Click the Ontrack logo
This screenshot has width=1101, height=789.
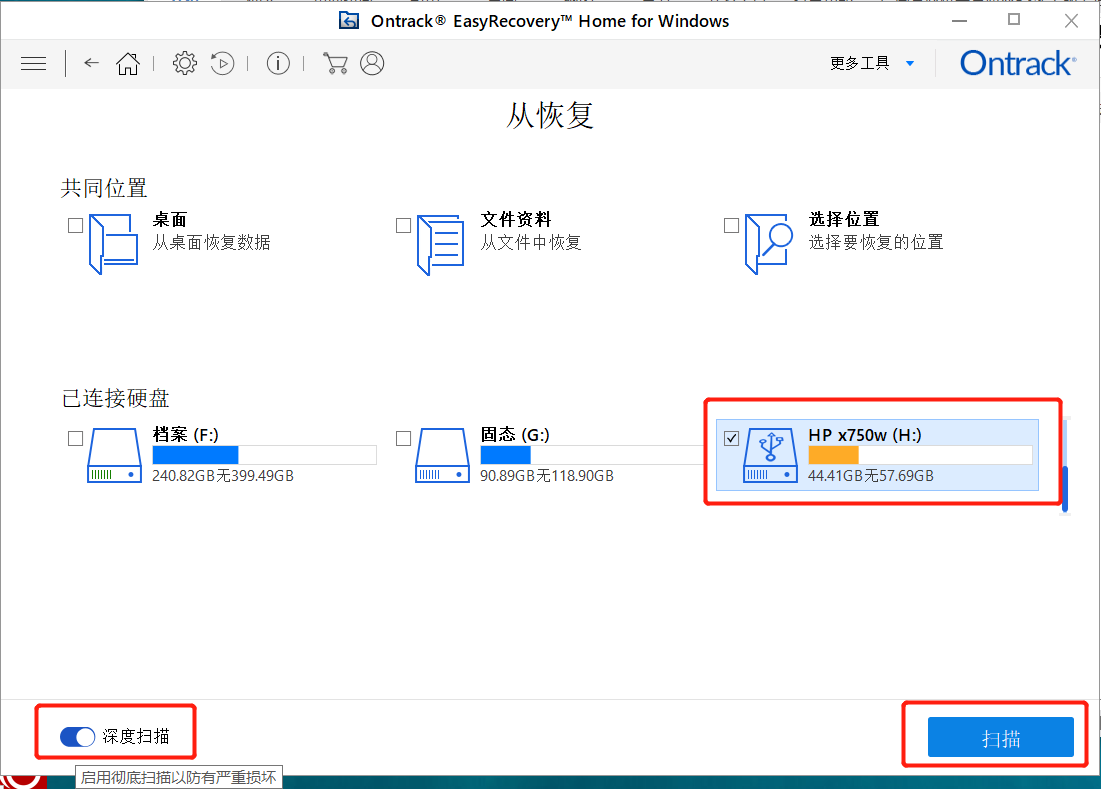[x=1017, y=63]
